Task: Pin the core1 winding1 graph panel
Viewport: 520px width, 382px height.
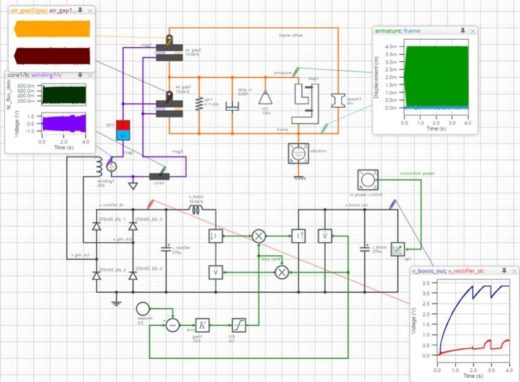Action: point(80,75)
